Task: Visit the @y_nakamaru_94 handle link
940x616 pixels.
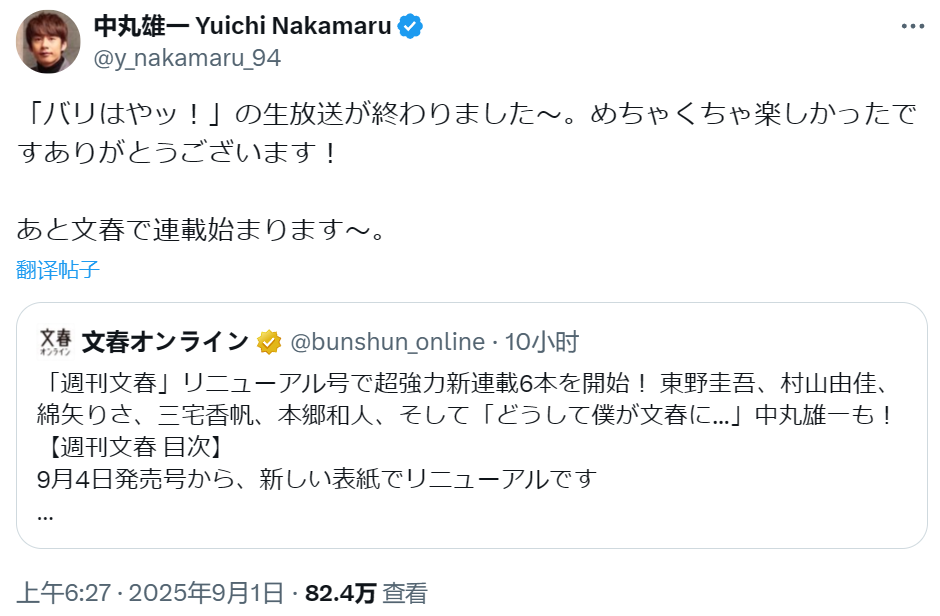Action: click(x=187, y=58)
